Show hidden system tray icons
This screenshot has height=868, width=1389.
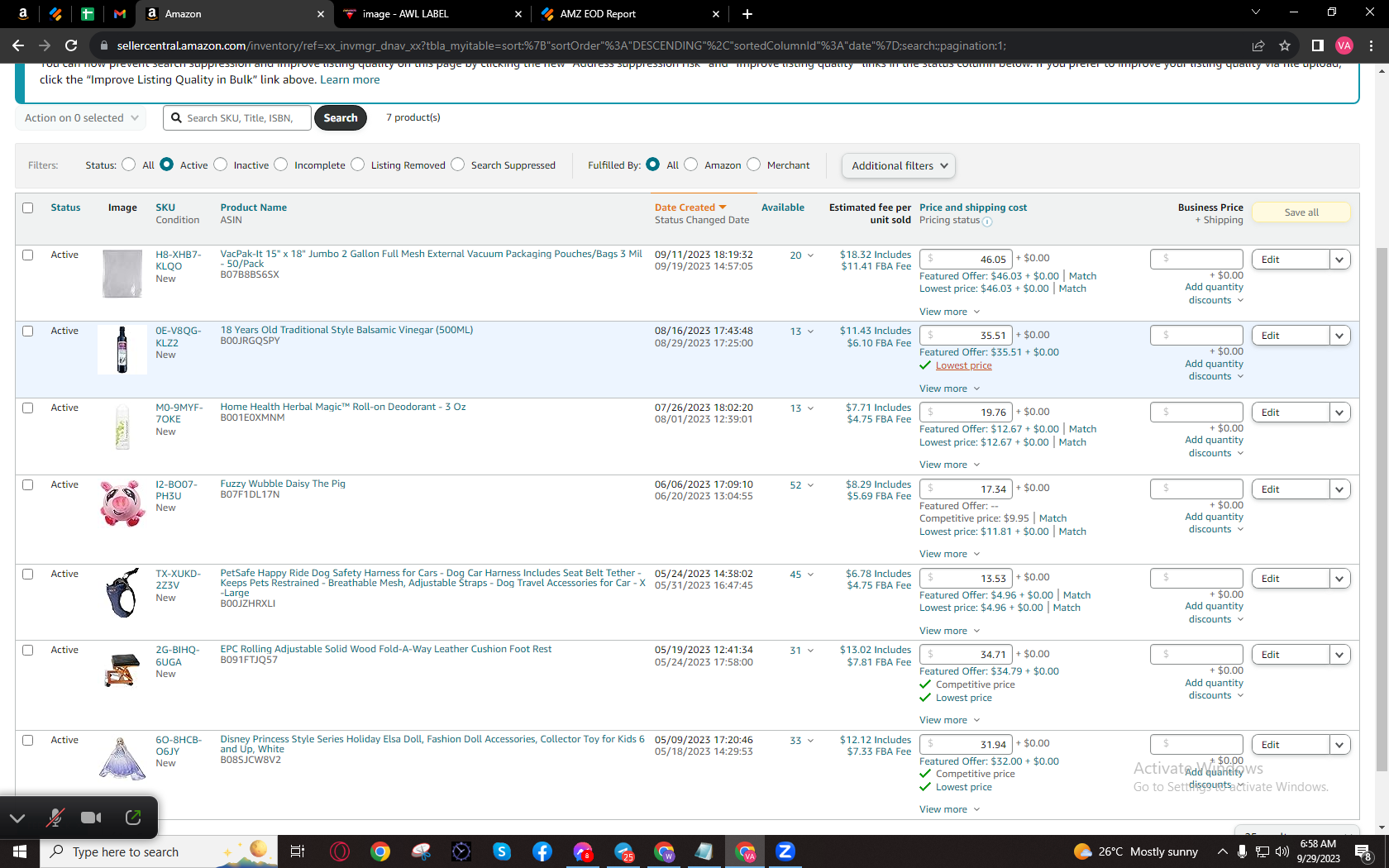pyautogui.click(x=1222, y=851)
